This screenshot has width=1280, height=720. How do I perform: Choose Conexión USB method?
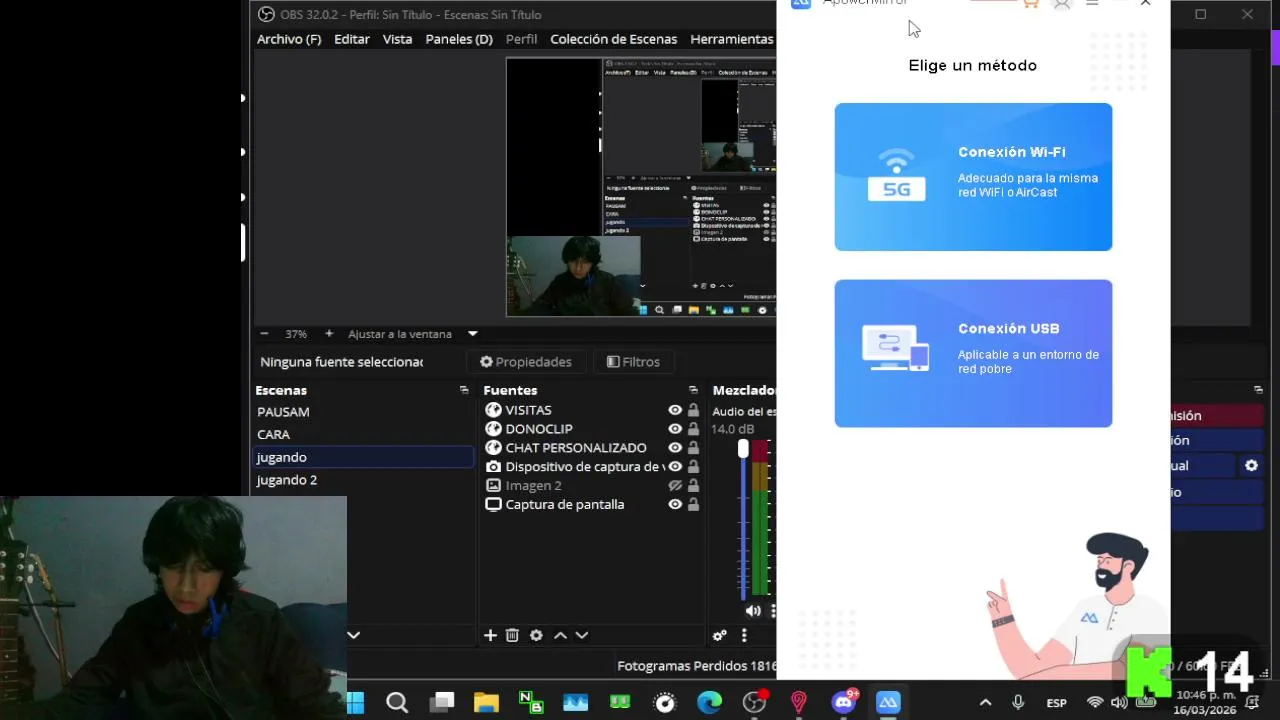(973, 353)
